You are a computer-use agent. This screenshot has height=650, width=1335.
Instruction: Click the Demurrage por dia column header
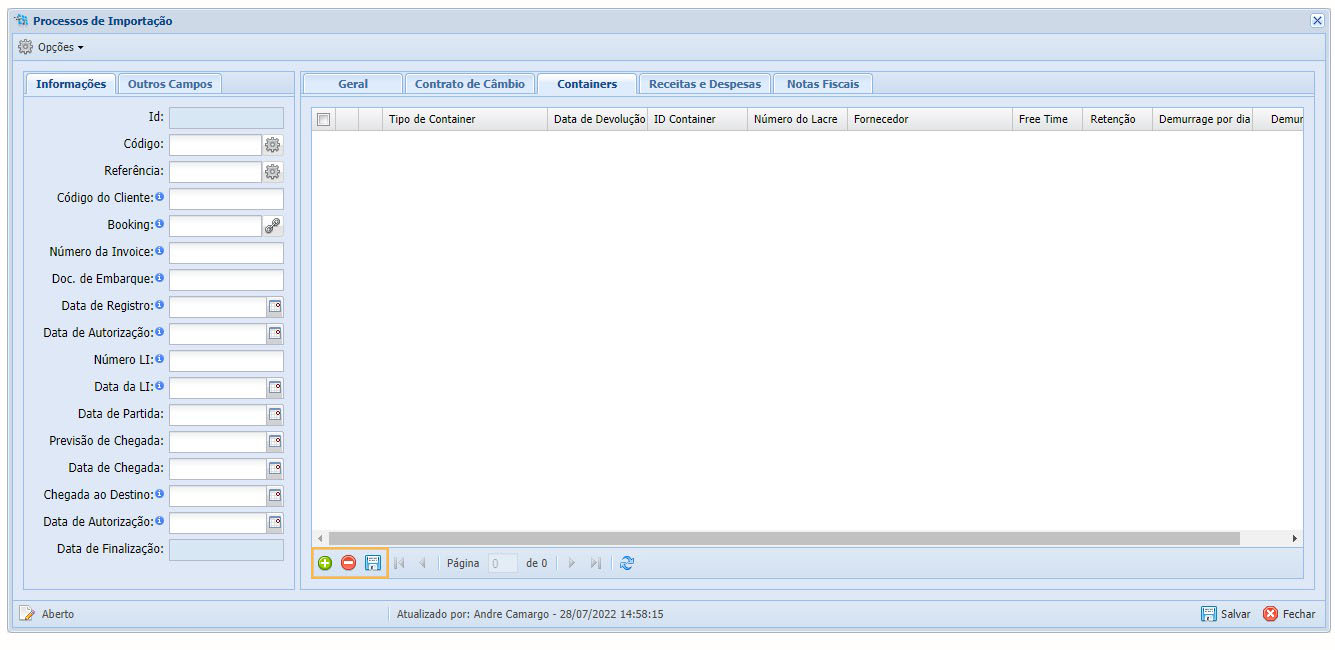[1202, 119]
